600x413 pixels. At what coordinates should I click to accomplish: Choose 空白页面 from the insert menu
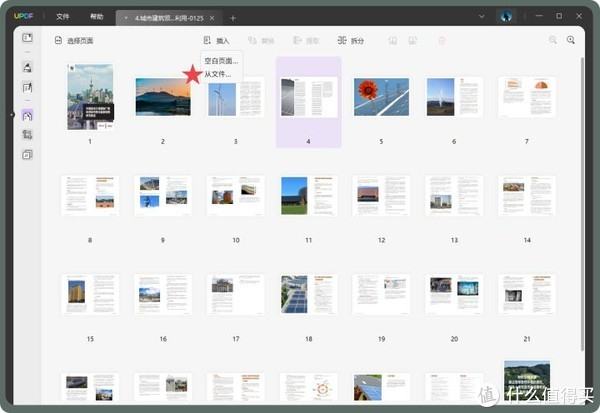click(221, 61)
